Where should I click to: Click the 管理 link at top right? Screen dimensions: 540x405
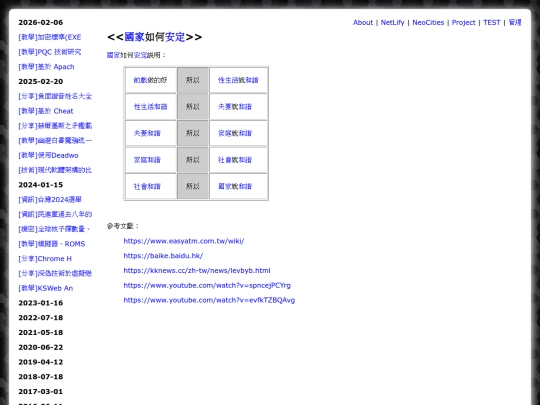(515, 22)
